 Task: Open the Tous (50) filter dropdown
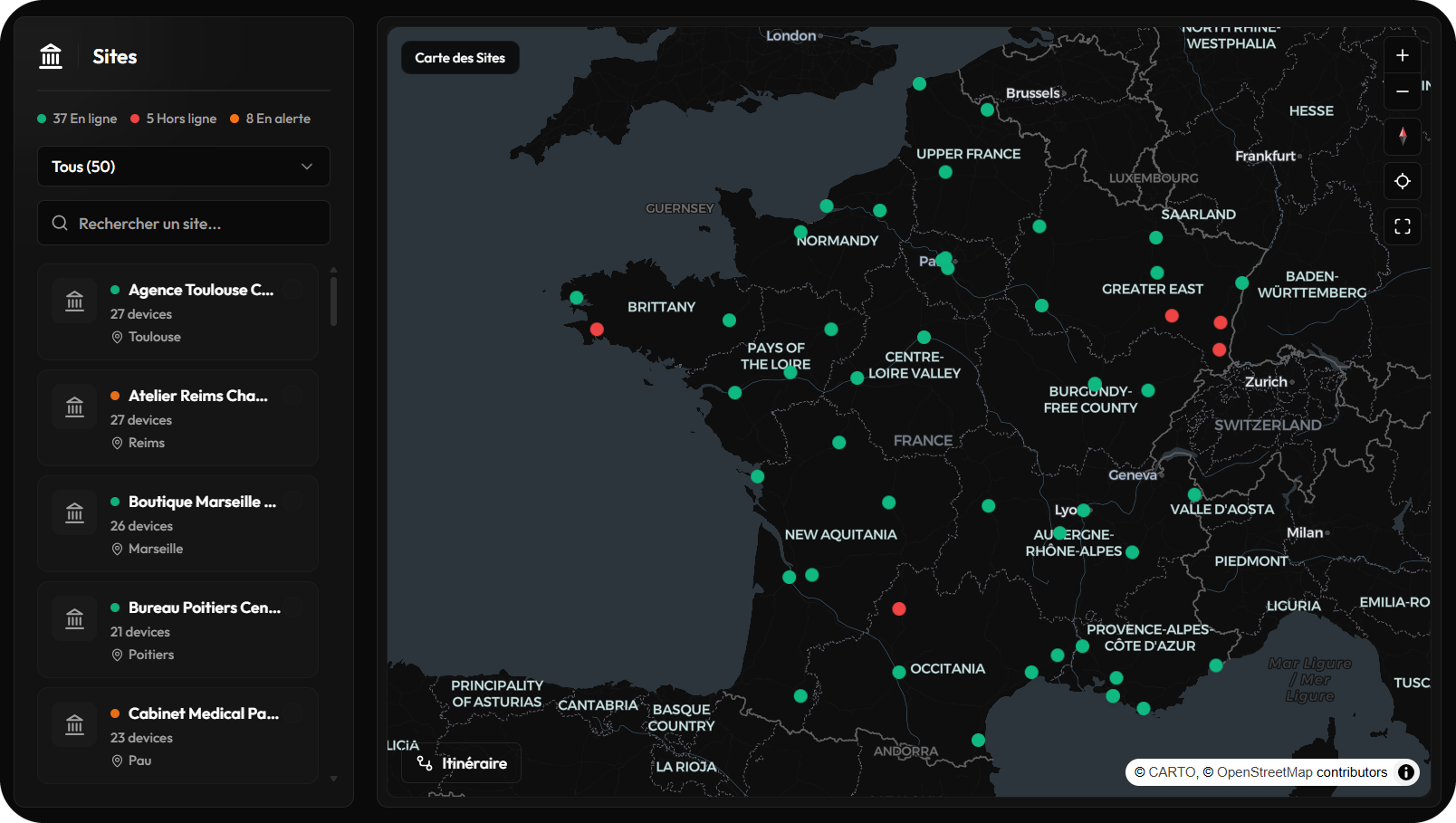coord(184,167)
